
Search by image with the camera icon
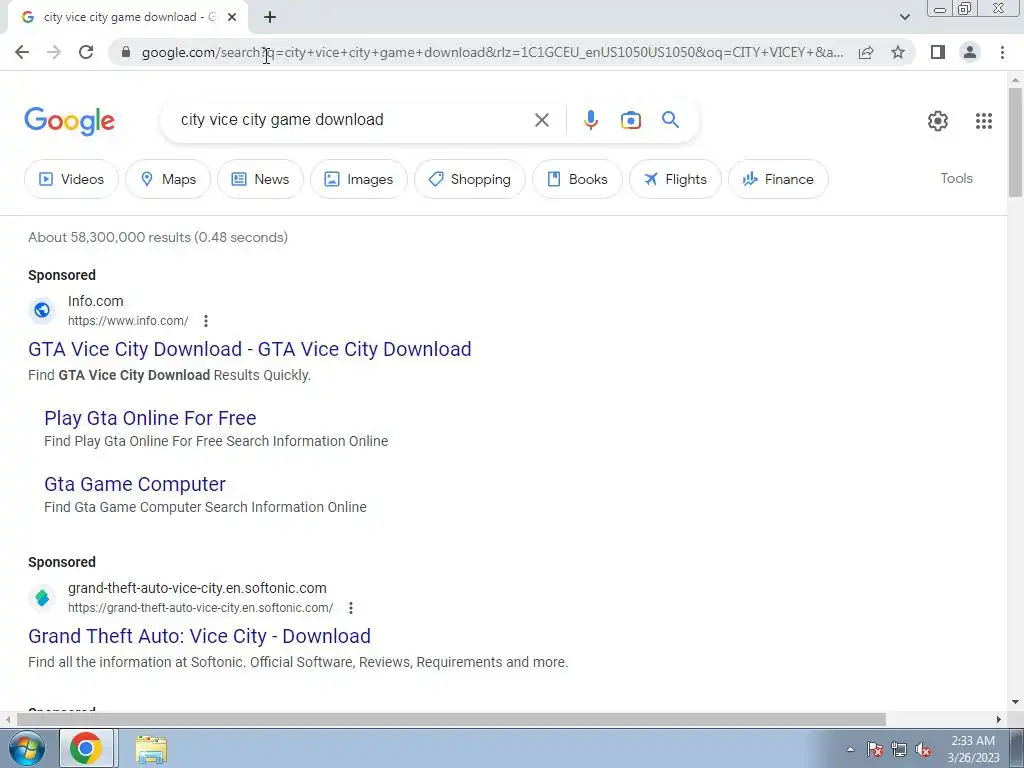tap(630, 120)
